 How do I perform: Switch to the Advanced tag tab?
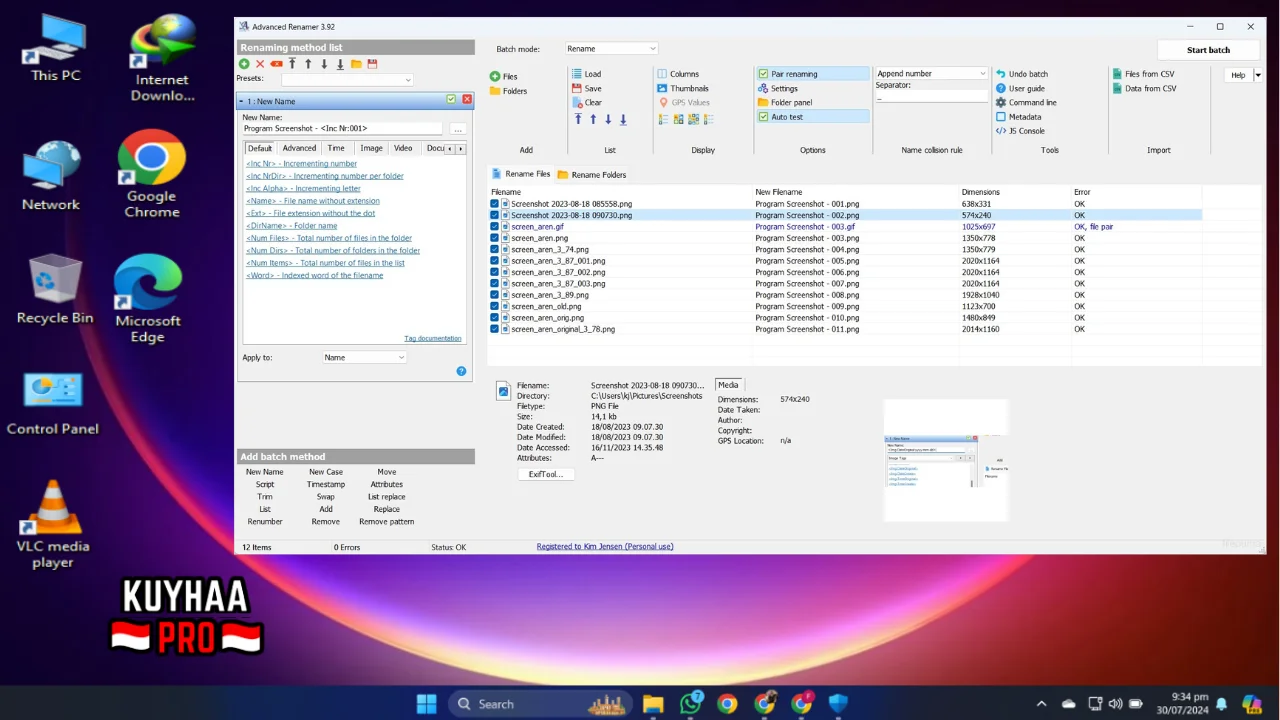click(x=299, y=148)
